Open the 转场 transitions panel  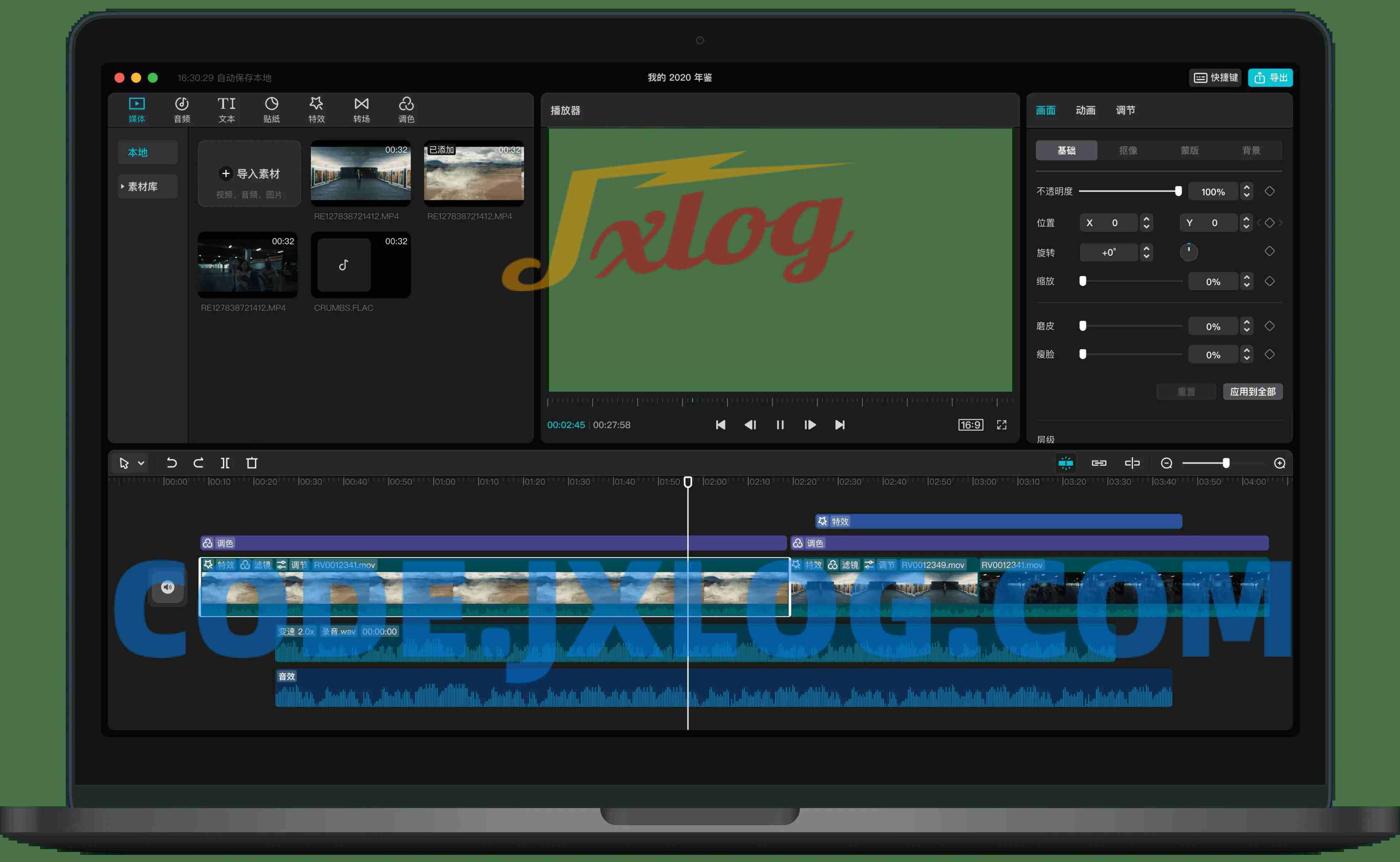click(x=361, y=109)
